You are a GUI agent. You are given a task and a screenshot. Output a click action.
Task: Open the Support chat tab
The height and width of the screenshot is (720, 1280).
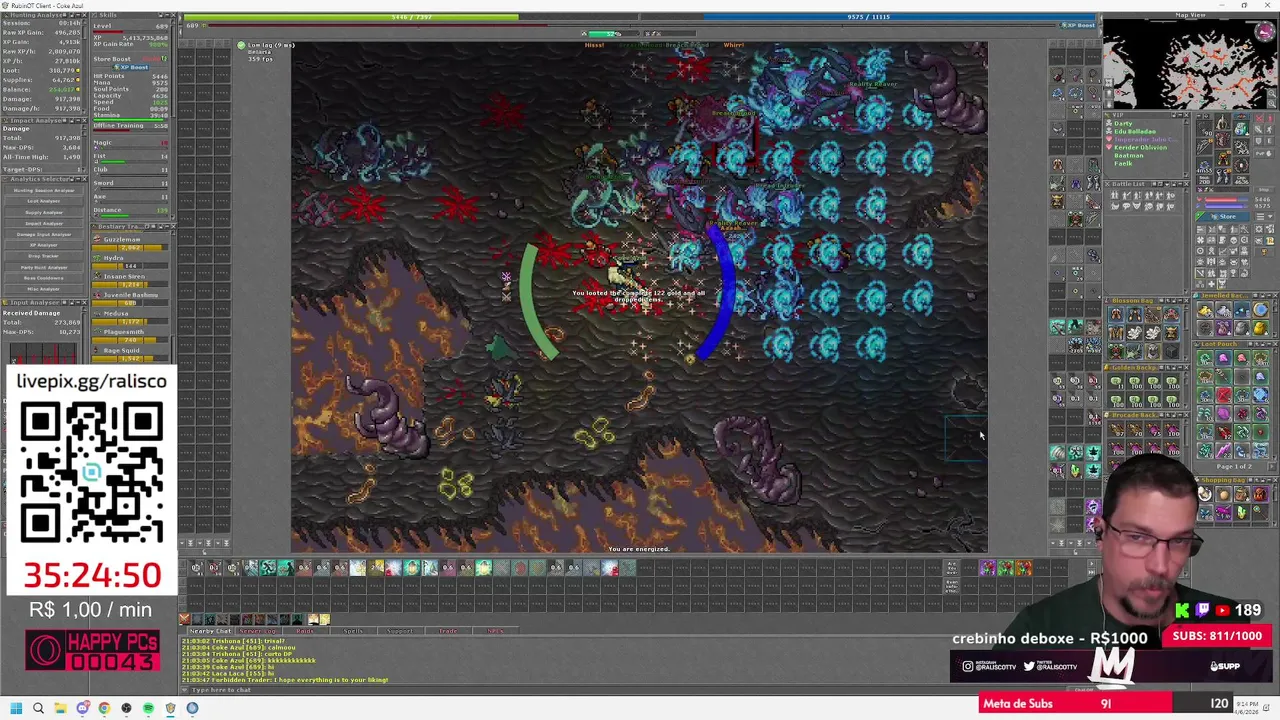[400, 631]
